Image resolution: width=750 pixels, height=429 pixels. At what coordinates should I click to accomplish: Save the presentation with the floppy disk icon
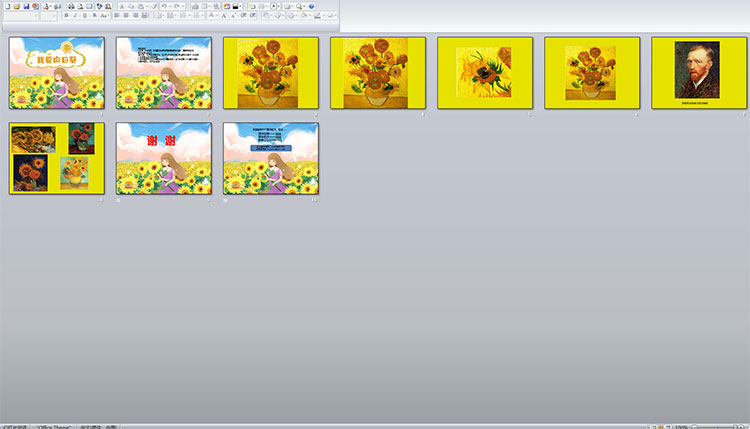26,7
